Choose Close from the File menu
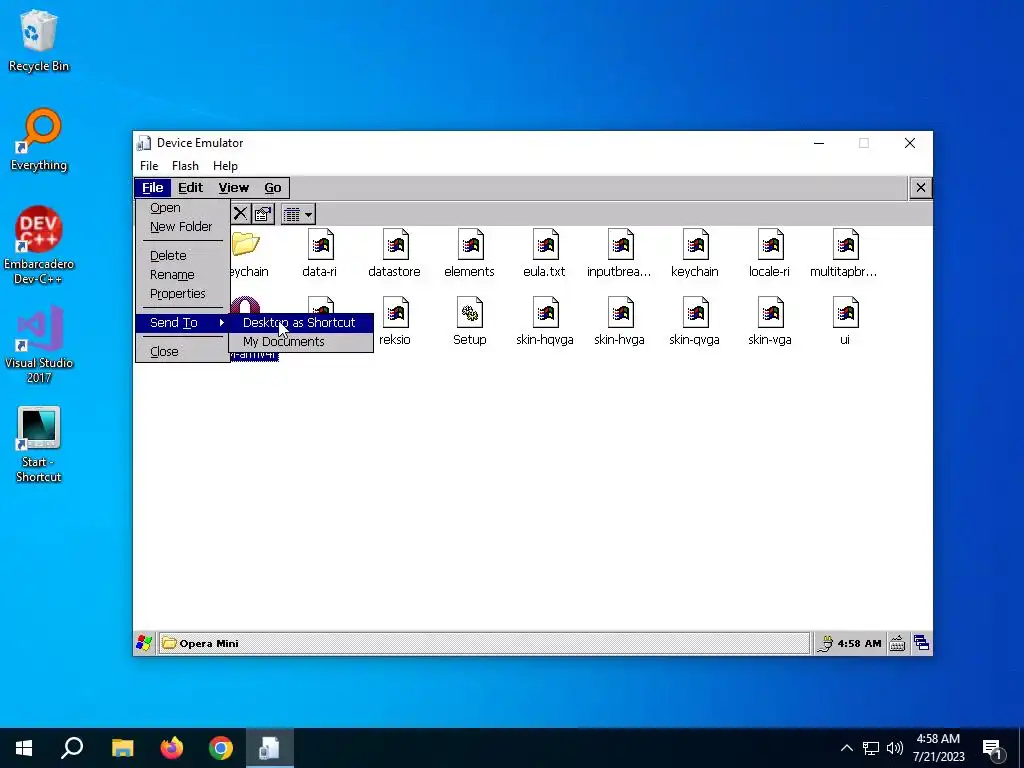1024x768 pixels. tap(164, 351)
